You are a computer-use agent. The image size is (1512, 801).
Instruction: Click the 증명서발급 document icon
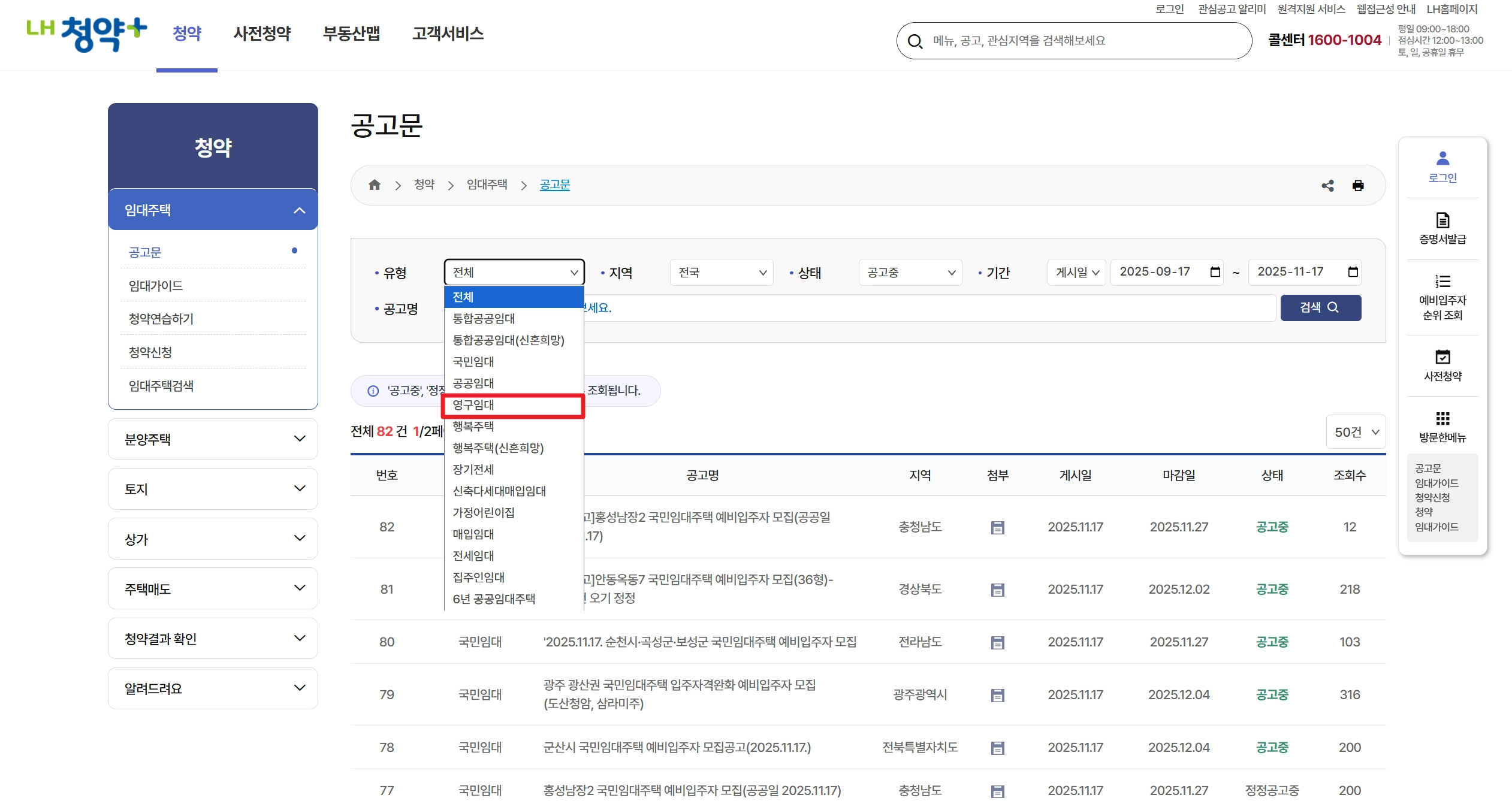1442,220
